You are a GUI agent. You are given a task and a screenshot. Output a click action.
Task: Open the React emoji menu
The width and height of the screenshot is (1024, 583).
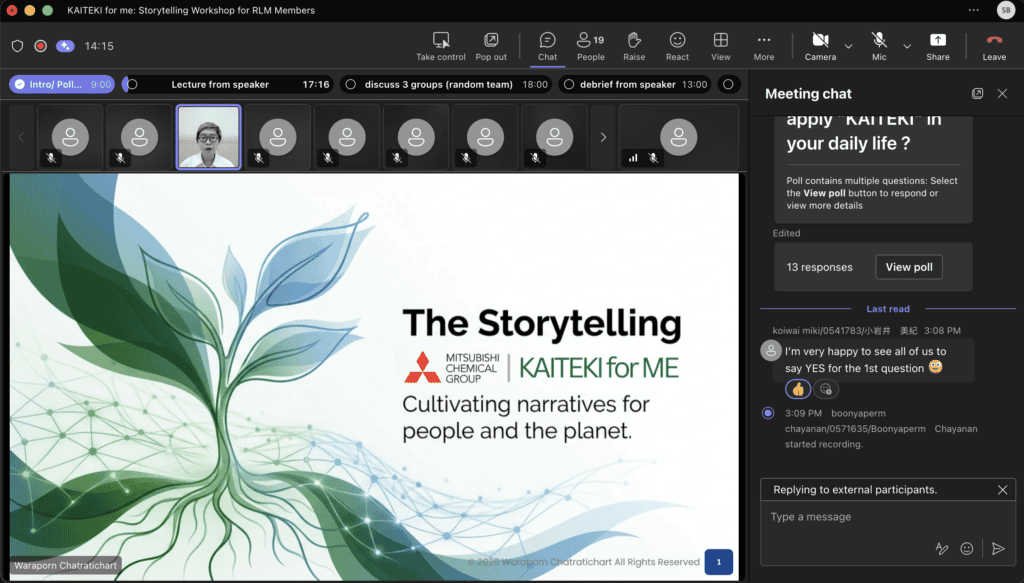click(x=677, y=46)
